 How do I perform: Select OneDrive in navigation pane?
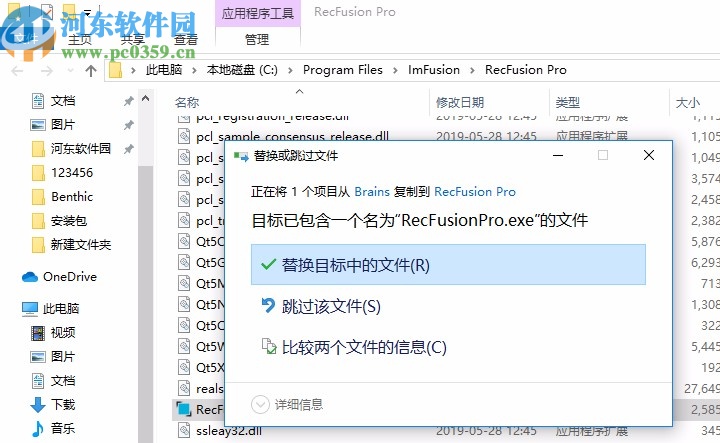pos(70,277)
